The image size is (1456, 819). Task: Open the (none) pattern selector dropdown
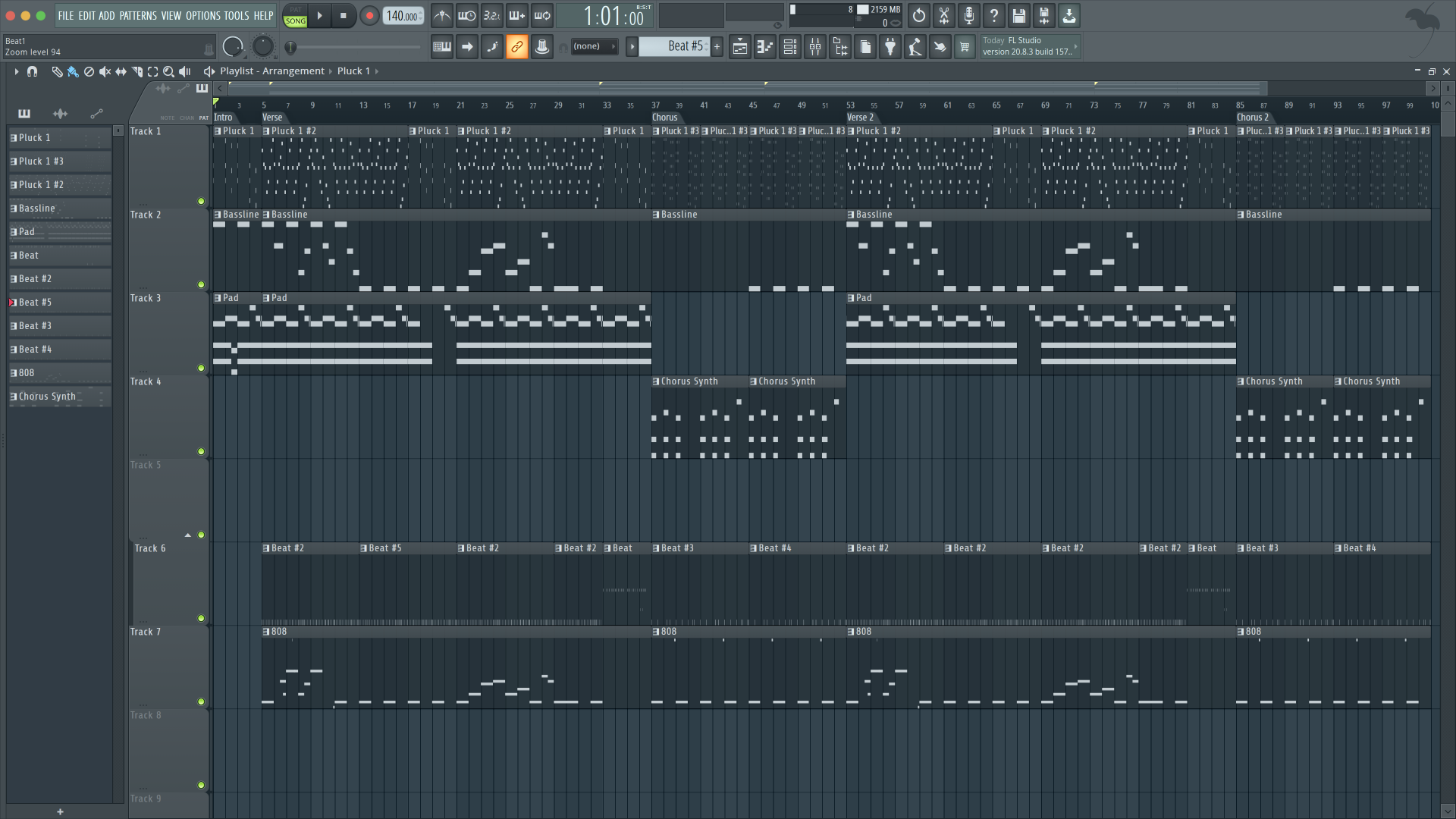pyautogui.click(x=594, y=47)
